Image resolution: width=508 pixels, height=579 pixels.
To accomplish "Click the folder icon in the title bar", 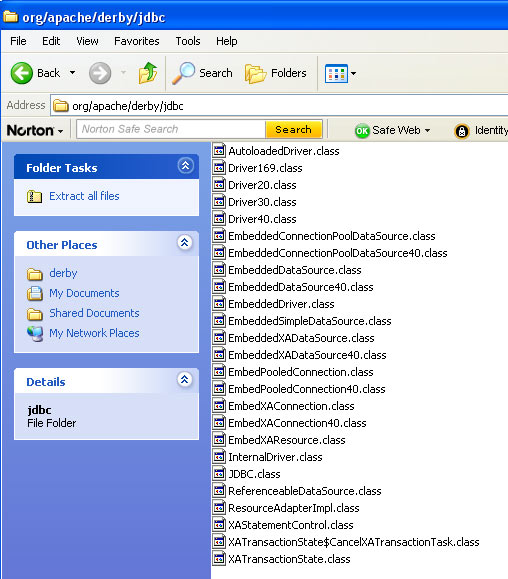I will click(x=10, y=16).
